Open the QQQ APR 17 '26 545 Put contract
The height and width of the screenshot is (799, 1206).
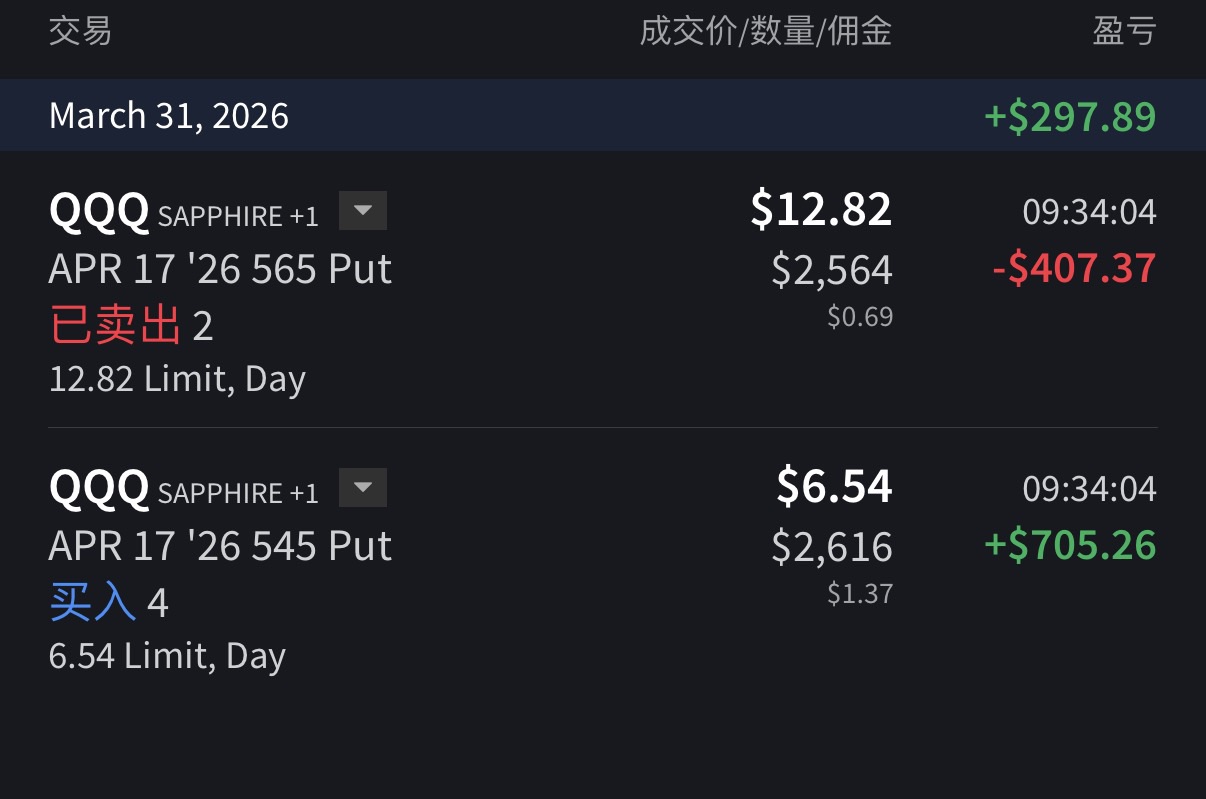click(220, 546)
